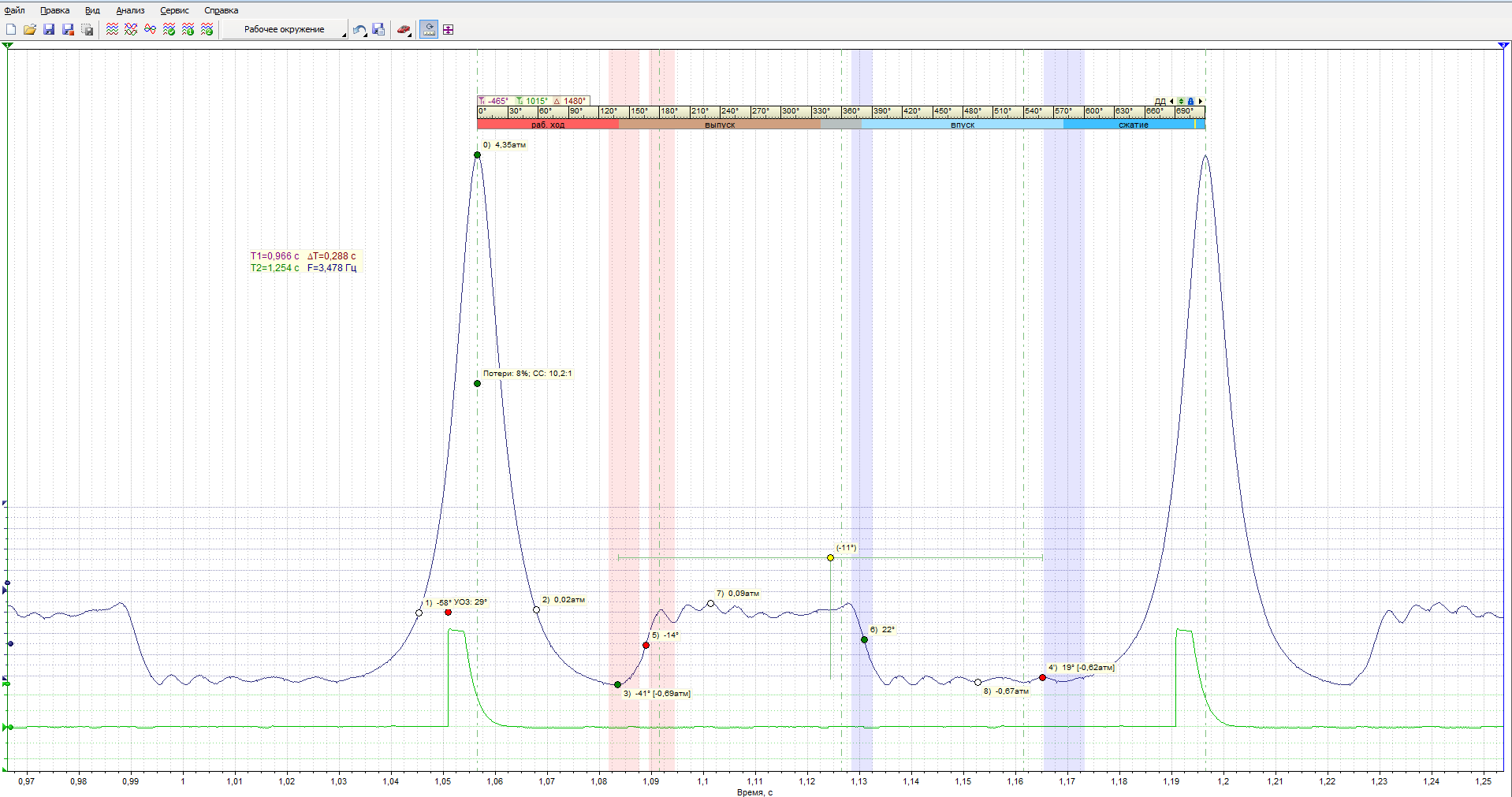
Task: Click waveform icon with number 1 badge
Action: [188, 29]
